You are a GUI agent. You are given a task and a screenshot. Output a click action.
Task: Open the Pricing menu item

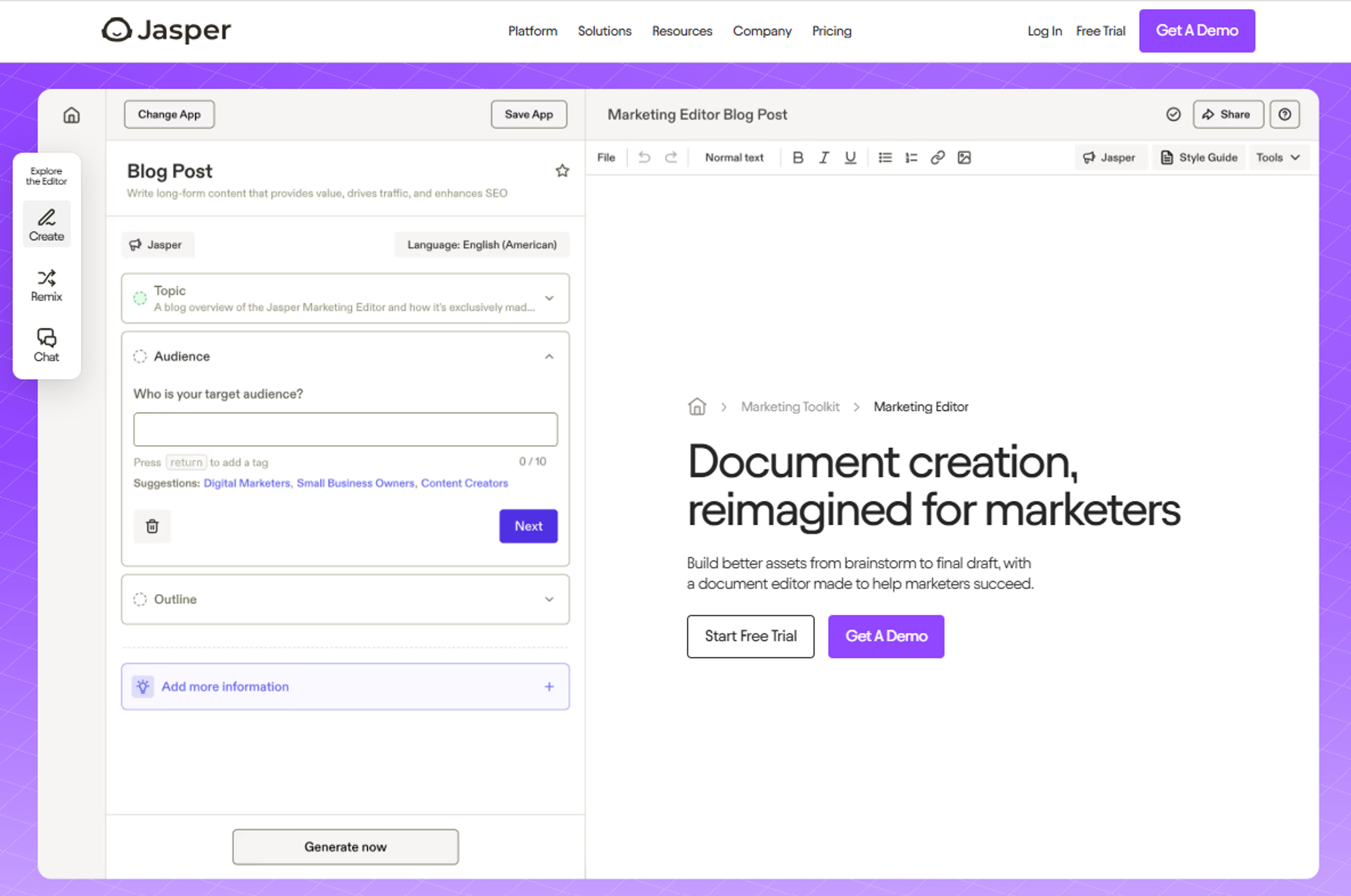tap(831, 31)
